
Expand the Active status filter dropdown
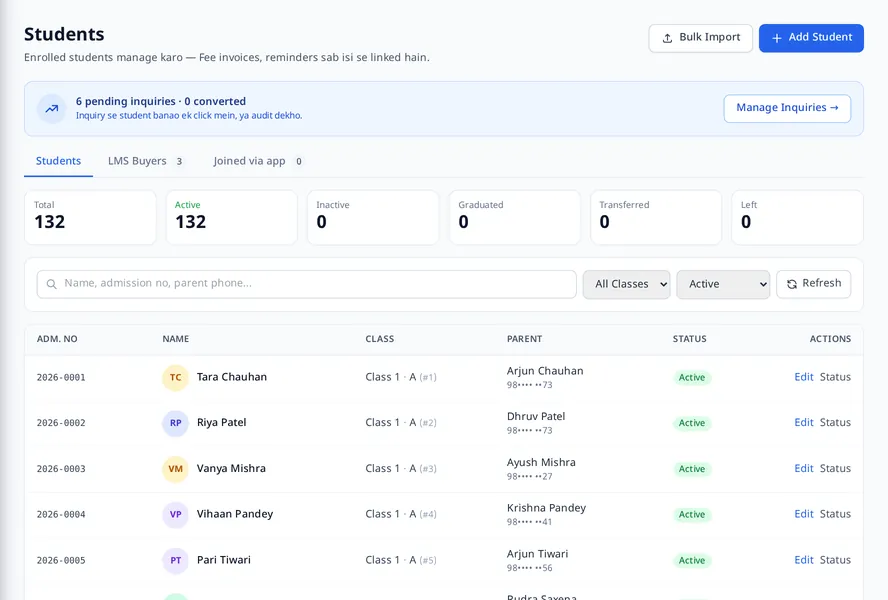coord(723,284)
